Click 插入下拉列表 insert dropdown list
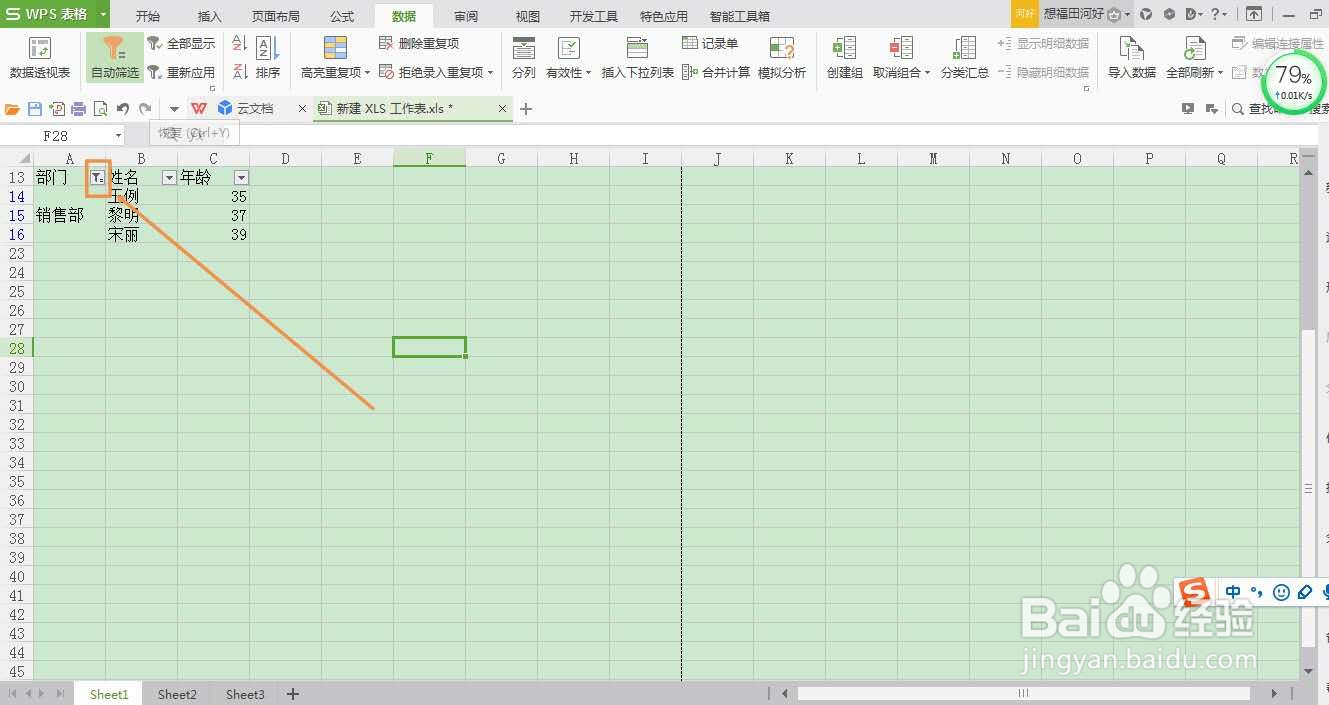 coord(638,58)
